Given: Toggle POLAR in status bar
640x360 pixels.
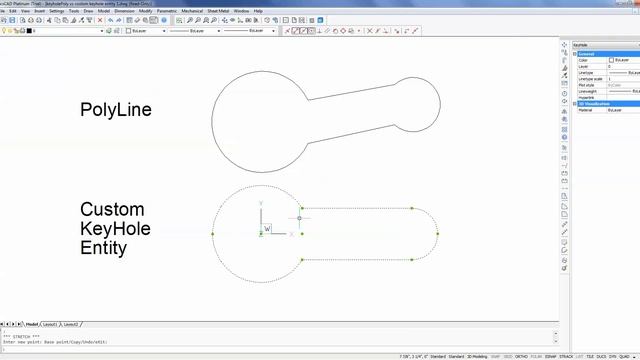Looking at the screenshot, I should click(536, 357).
